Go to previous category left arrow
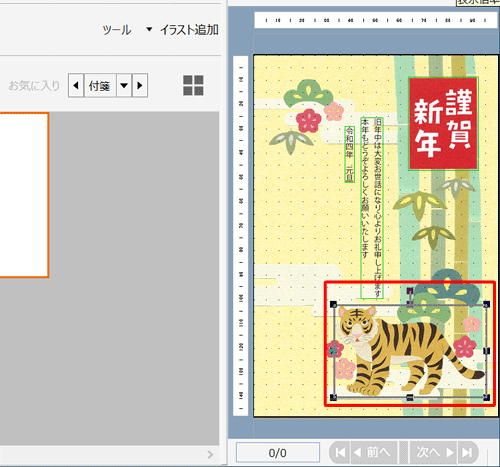The image size is (500, 467). pyautogui.click(x=76, y=86)
